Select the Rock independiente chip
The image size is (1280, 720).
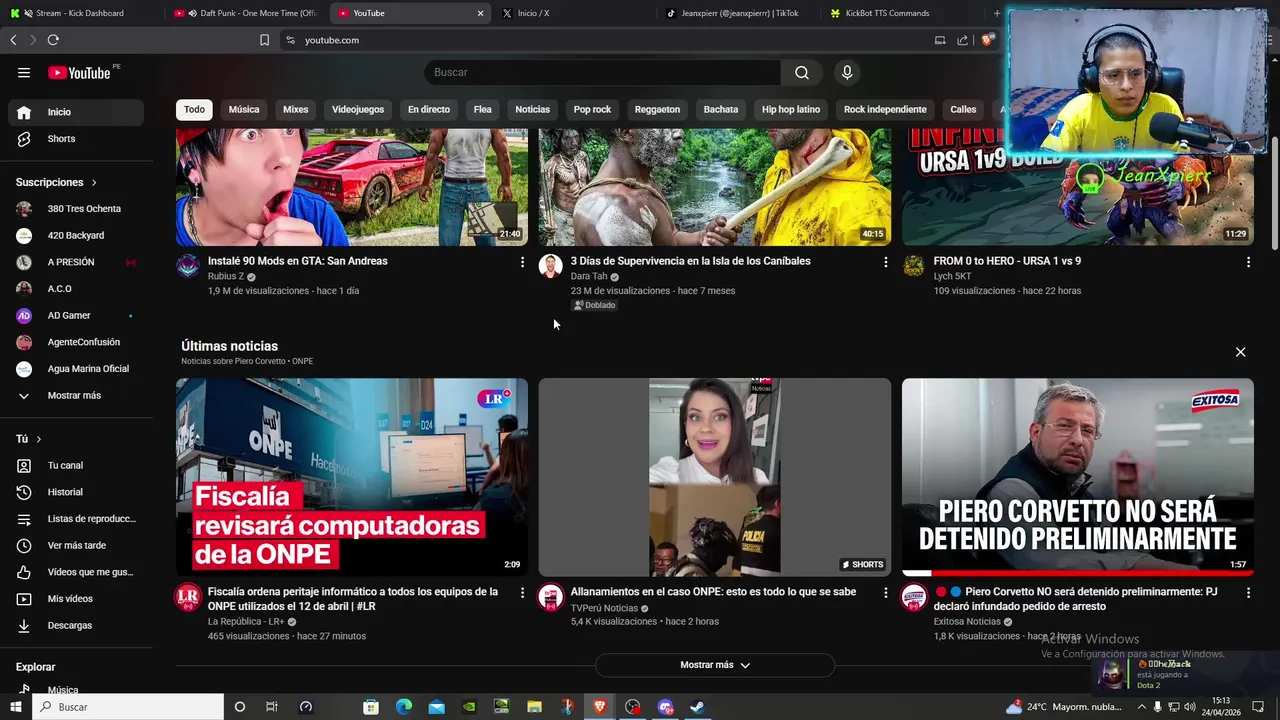[885, 109]
